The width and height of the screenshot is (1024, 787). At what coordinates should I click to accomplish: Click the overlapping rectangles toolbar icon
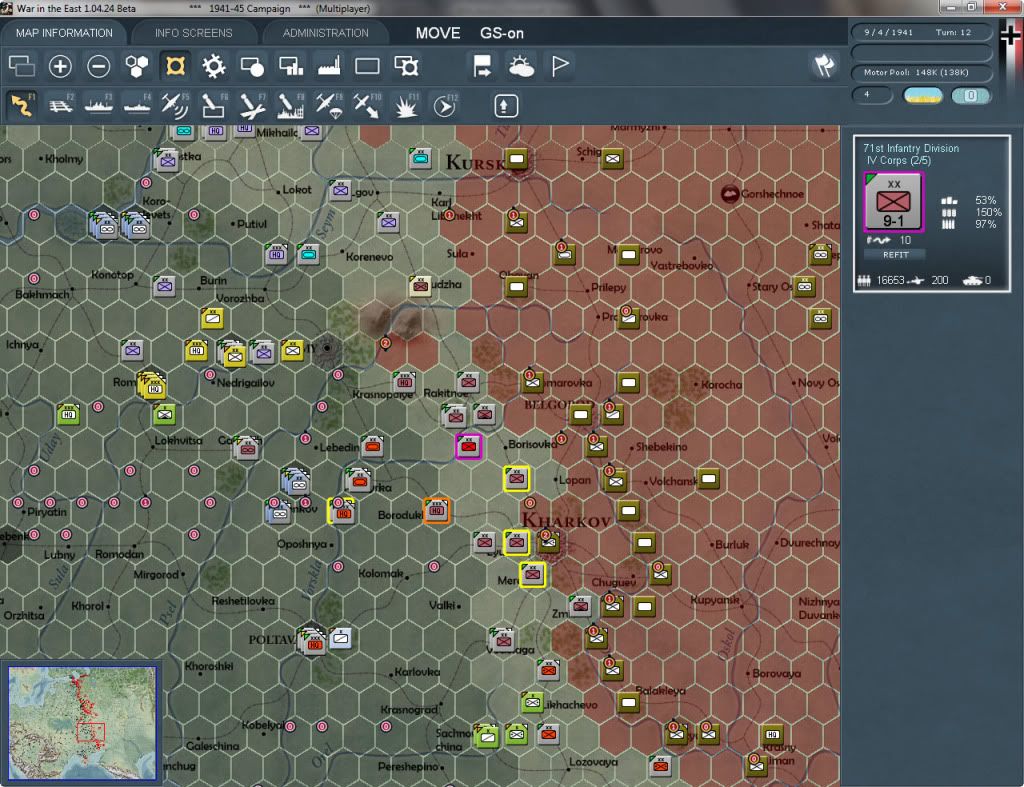[x=22, y=66]
